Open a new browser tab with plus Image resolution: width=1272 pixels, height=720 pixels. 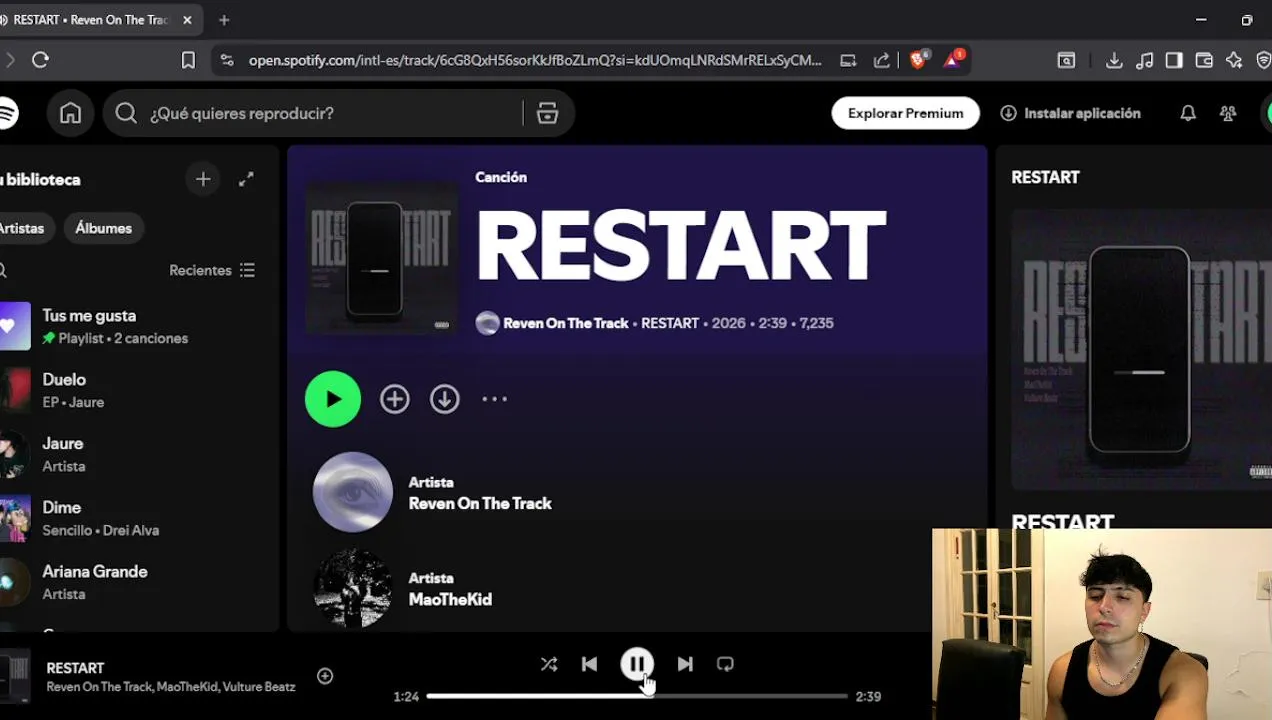pyautogui.click(x=224, y=20)
